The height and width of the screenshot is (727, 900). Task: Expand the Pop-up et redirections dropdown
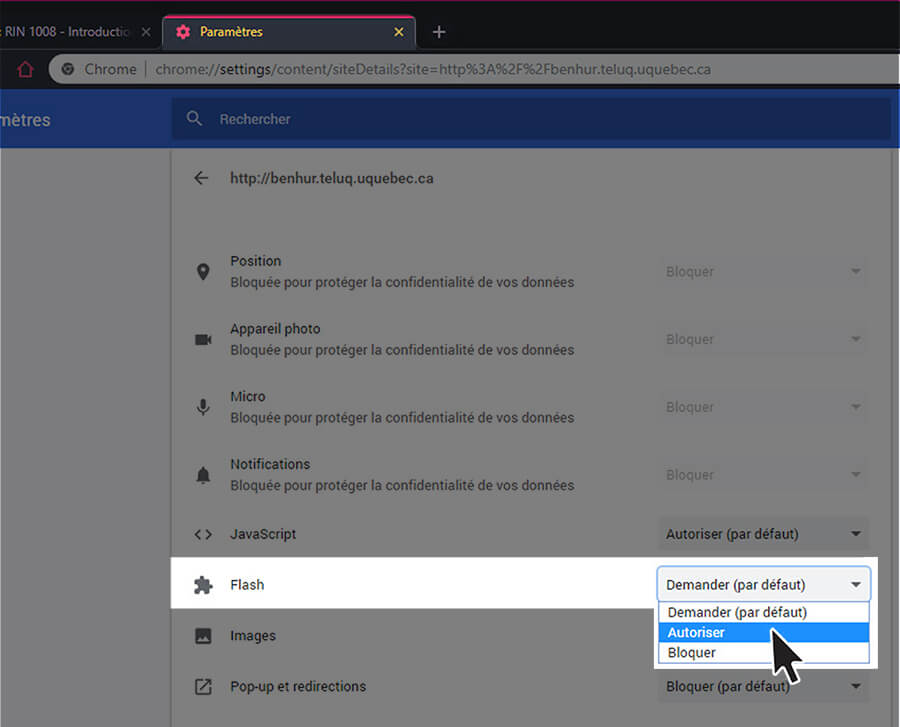click(763, 687)
